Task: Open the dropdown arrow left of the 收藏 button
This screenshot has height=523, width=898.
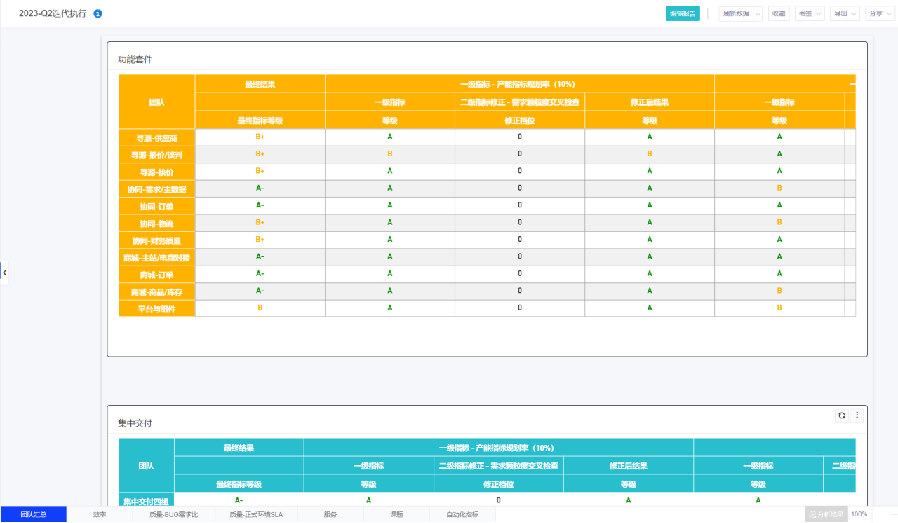Action: click(758, 14)
